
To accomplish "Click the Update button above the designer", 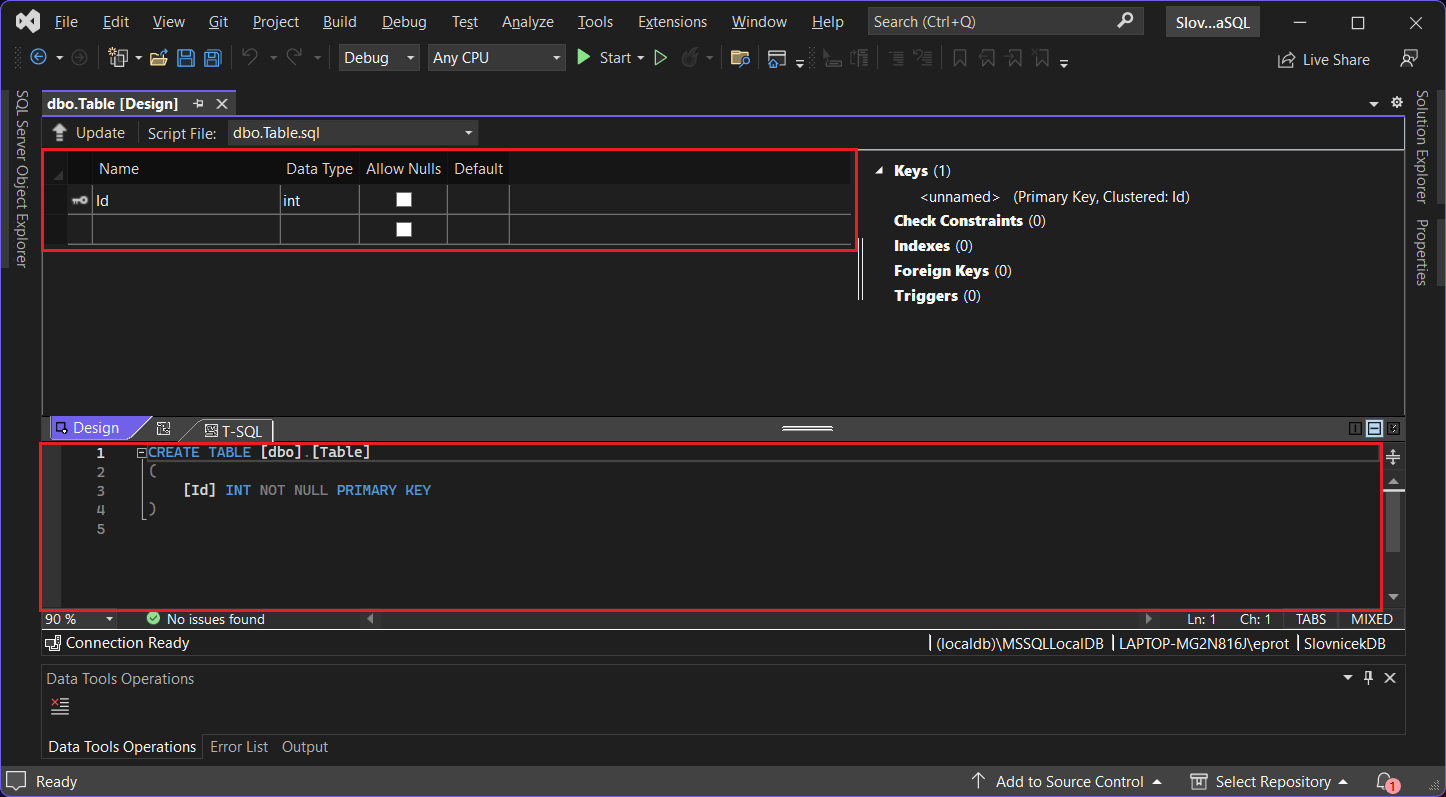I will [90, 132].
